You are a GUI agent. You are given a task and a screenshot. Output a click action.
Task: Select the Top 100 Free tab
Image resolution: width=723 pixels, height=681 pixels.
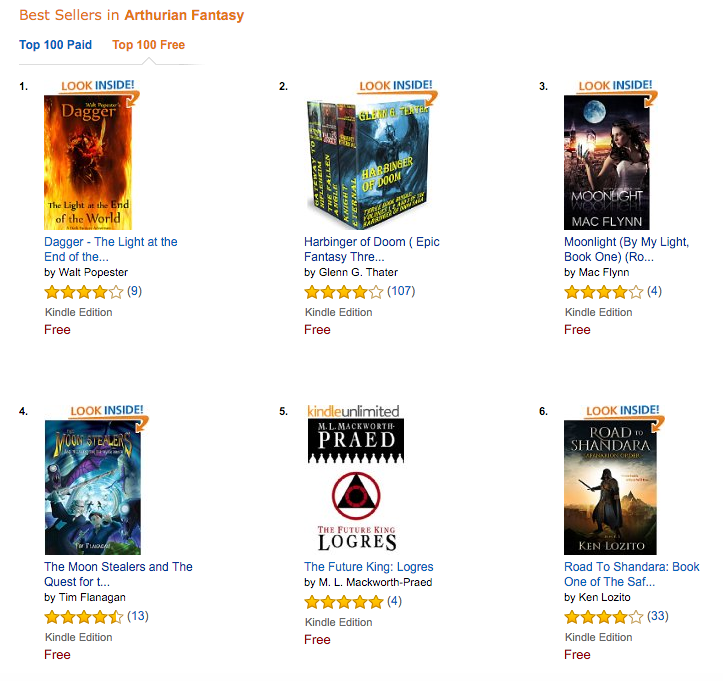[148, 45]
